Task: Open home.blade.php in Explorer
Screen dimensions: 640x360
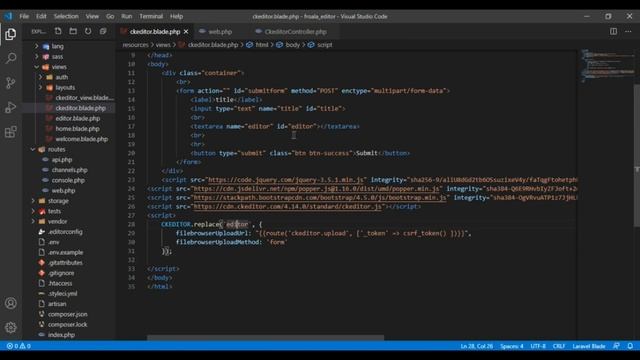Action: (77, 129)
